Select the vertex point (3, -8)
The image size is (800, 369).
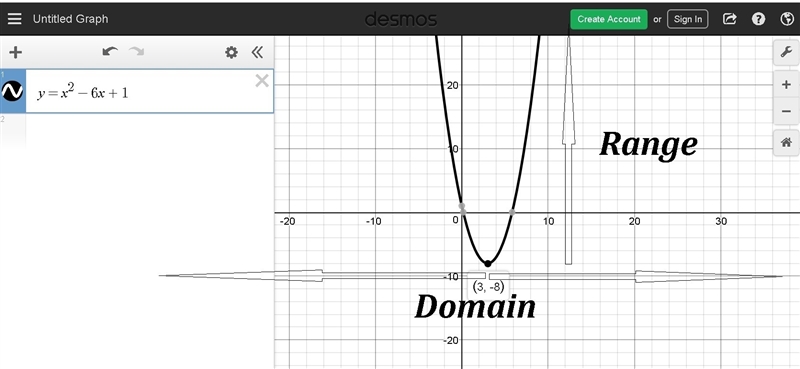click(488, 263)
